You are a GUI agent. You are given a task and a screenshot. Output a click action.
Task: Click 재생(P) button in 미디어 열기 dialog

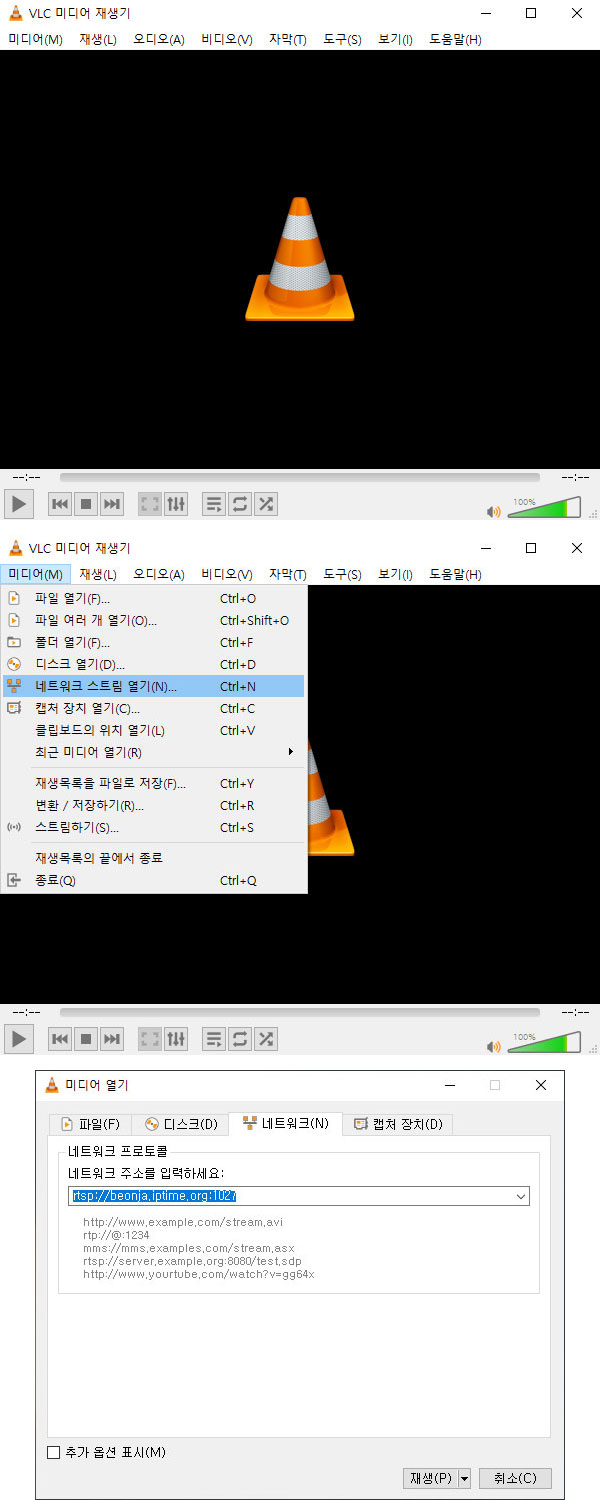click(430, 1478)
